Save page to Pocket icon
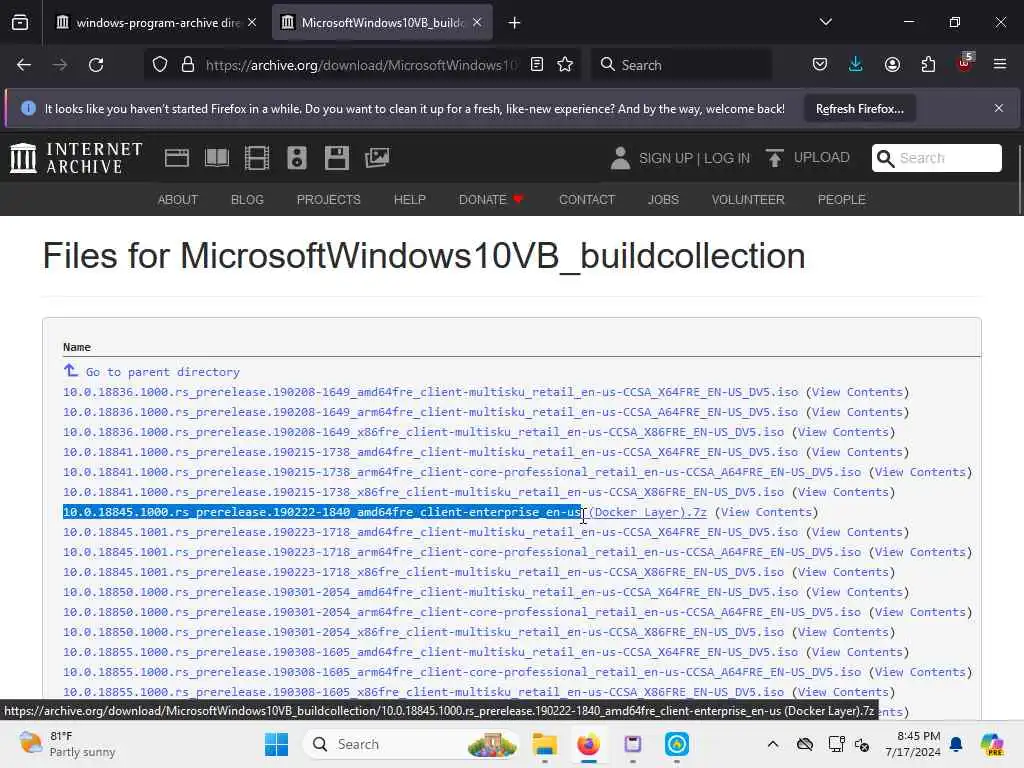The image size is (1024, 768). (x=820, y=65)
